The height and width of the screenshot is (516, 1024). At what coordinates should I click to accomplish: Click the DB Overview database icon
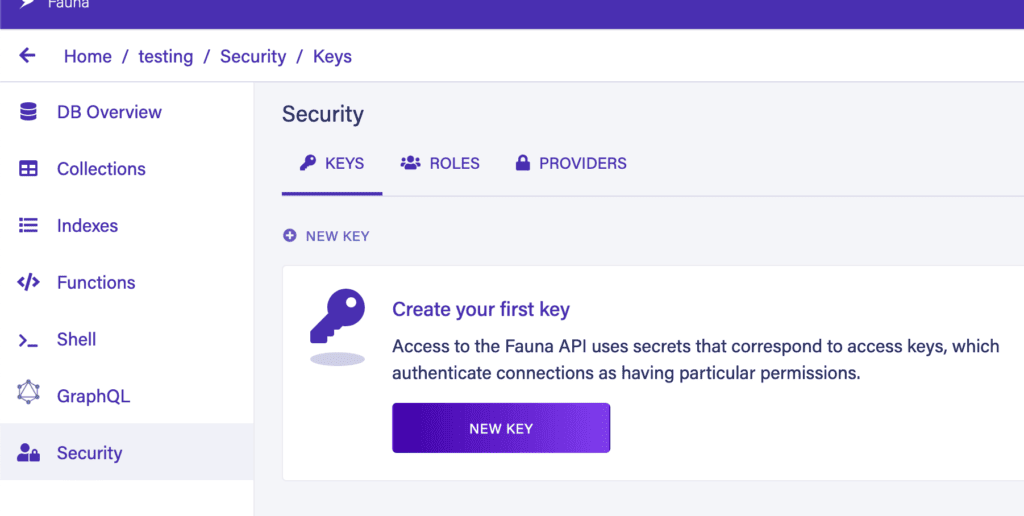[x=28, y=112]
